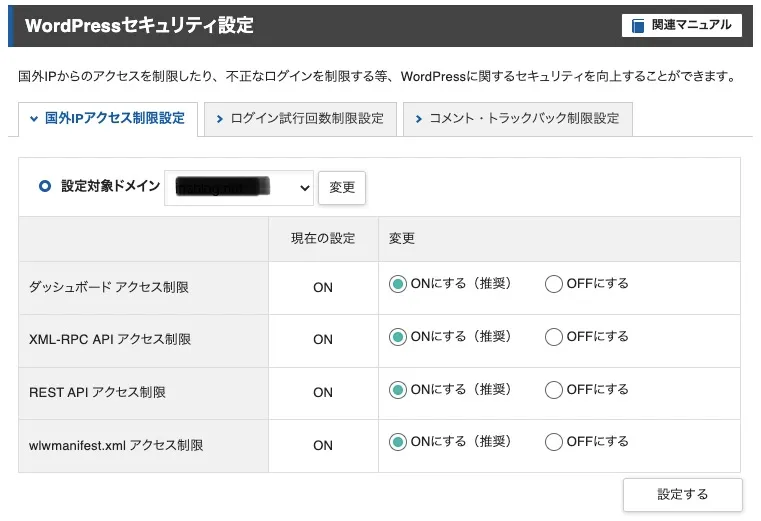Click the 変更 button beside domain selector

click(x=342, y=187)
